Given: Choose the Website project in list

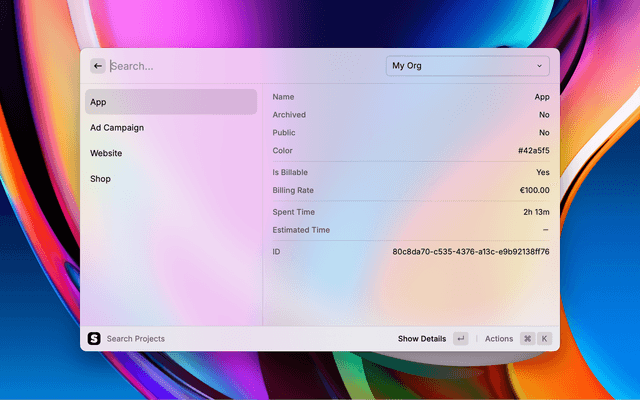Looking at the screenshot, I should pos(170,153).
